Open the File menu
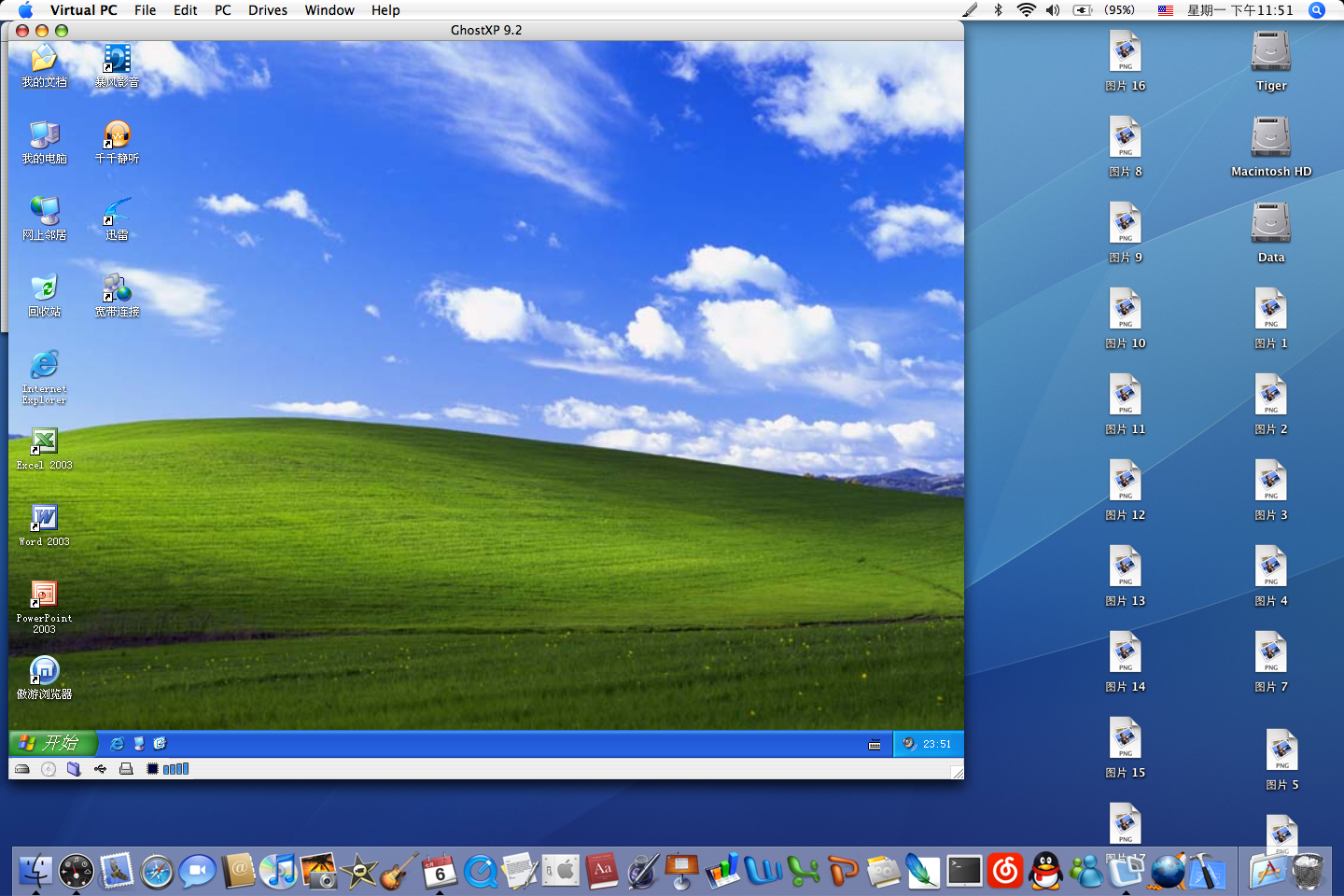Image resolution: width=1344 pixels, height=896 pixels. pyautogui.click(x=145, y=10)
